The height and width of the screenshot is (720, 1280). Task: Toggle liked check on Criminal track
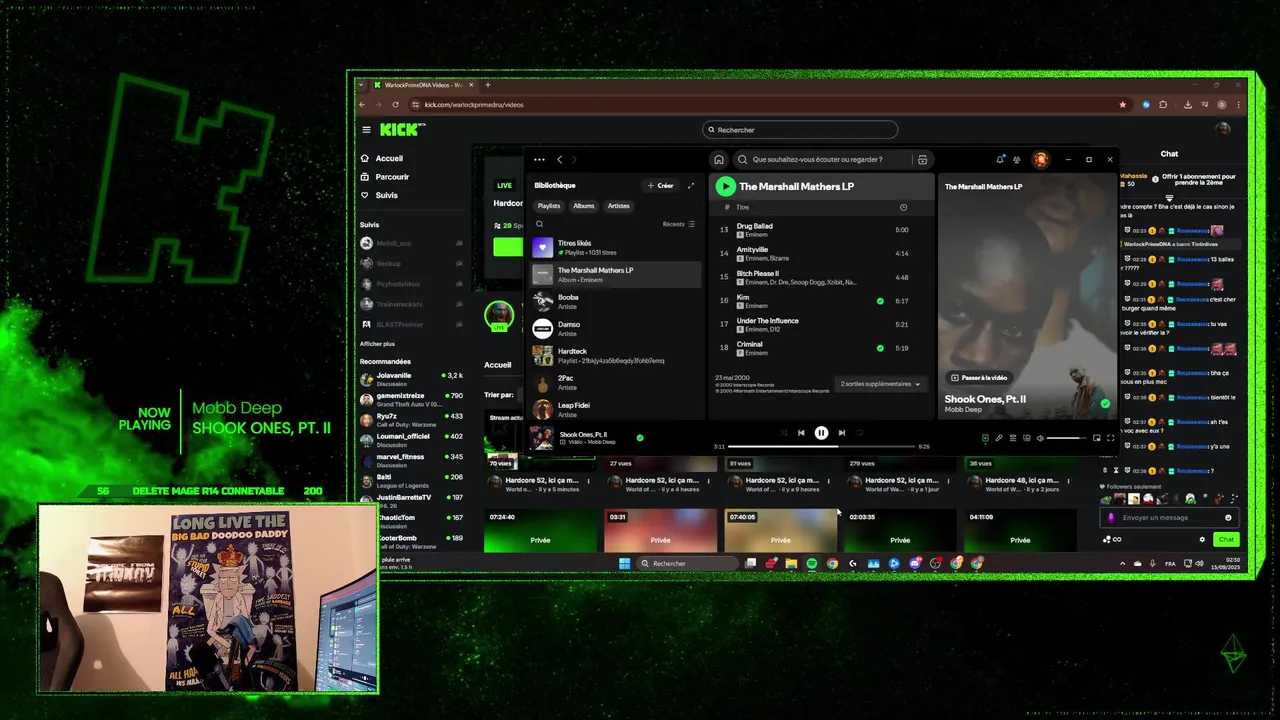880,348
